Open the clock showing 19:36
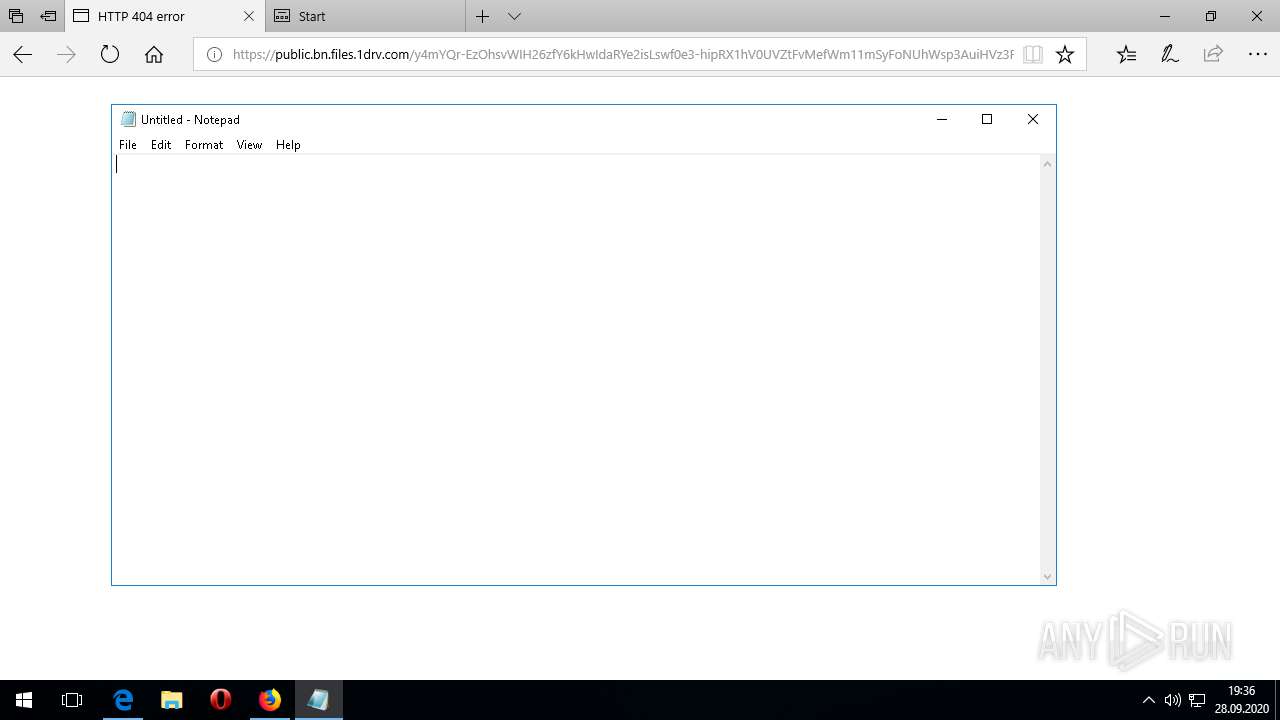The width and height of the screenshot is (1280, 720). point(1241,699)
